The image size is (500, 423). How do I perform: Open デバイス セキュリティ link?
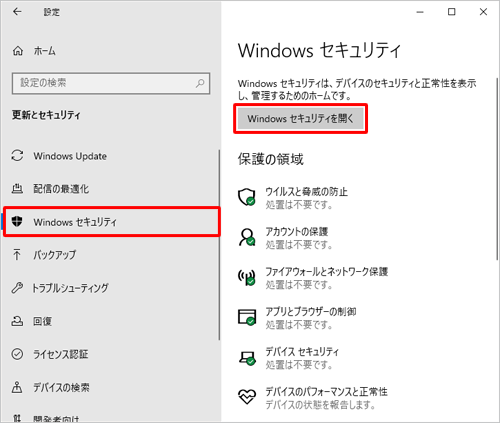(302, 352)
